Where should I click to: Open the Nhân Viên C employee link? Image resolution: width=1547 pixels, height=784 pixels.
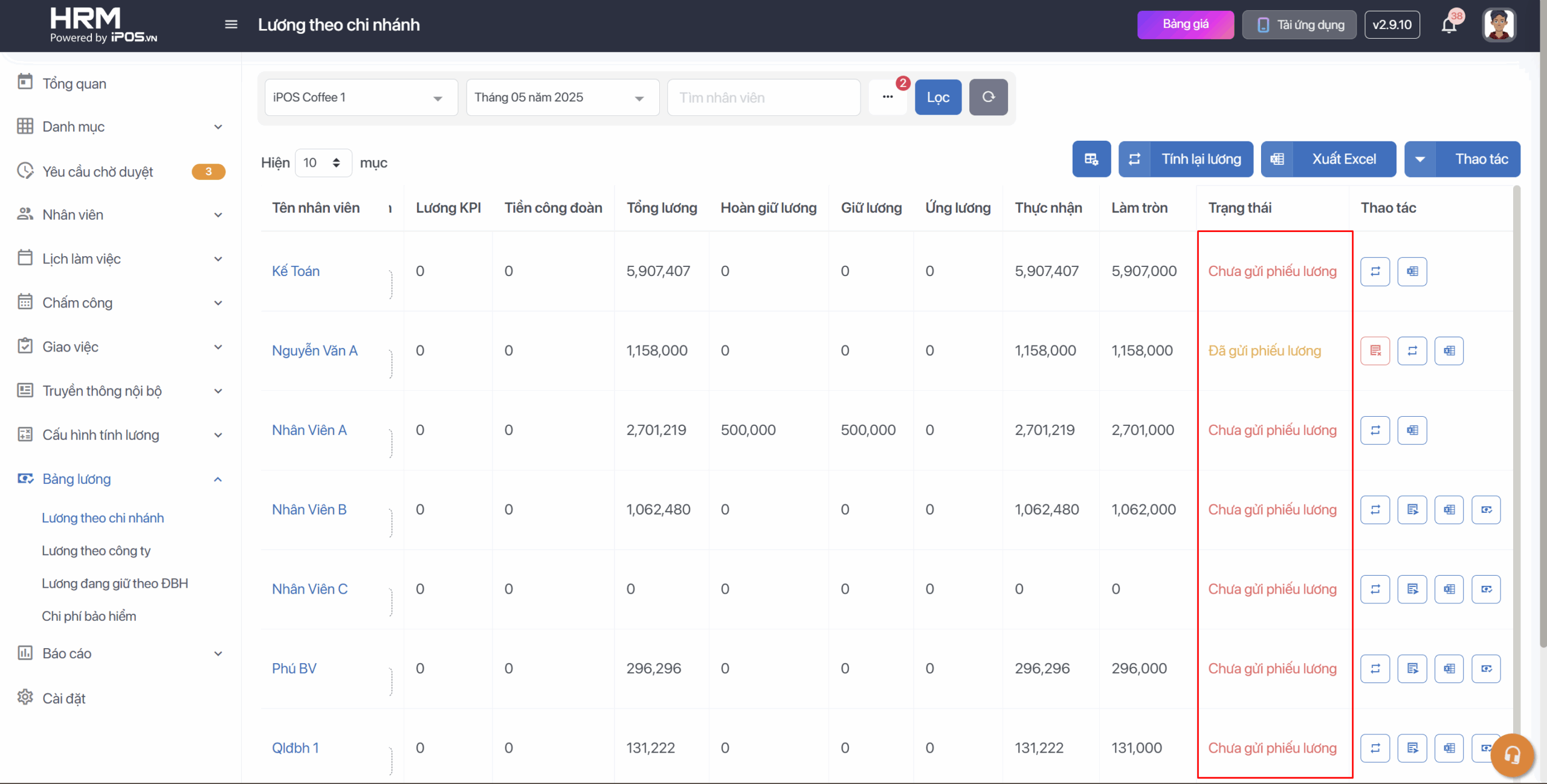309,589
